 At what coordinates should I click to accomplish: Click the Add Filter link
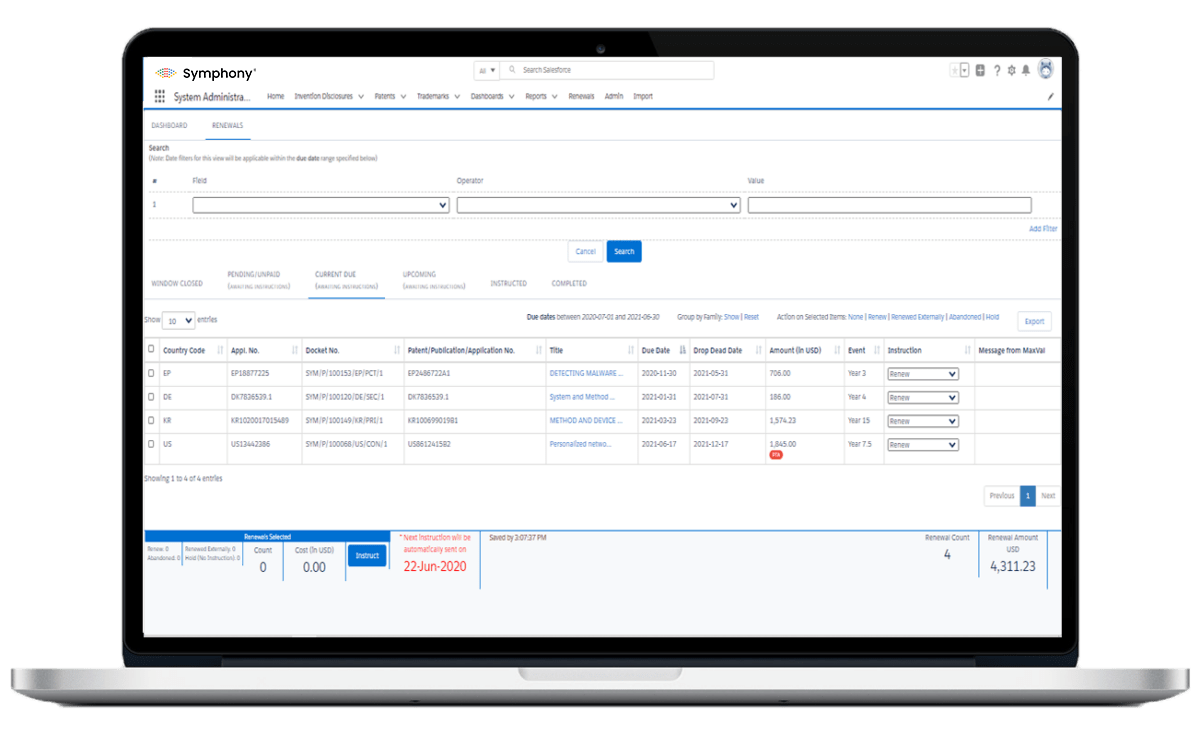coord(1043,229)
